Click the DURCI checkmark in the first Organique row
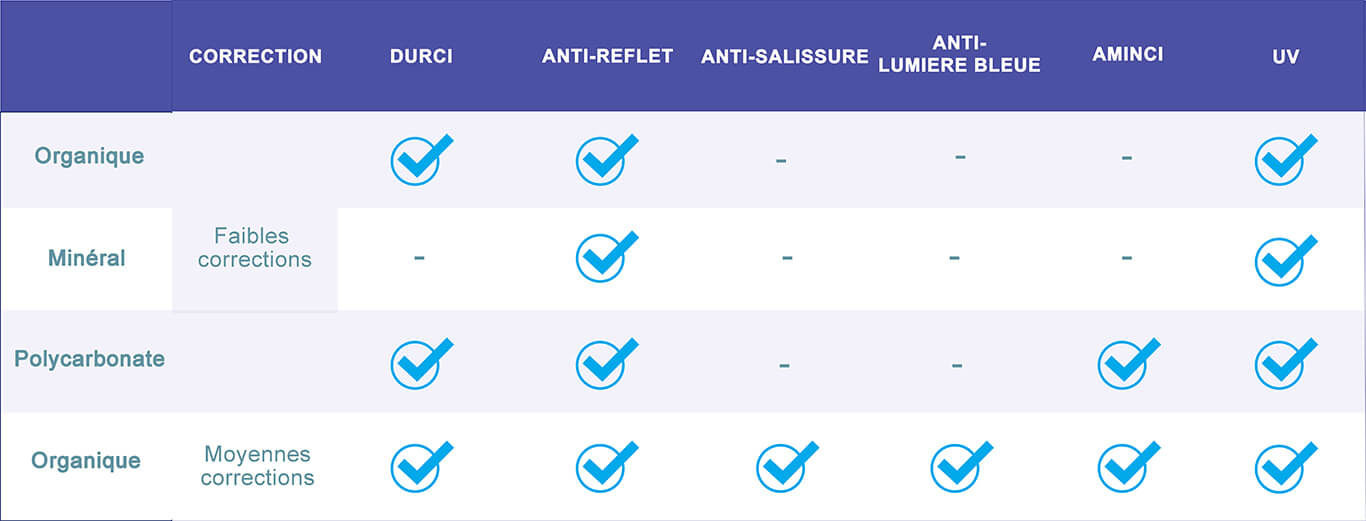The height and width of the screenshot is (521, 1366). pyautogui.click(x=421, y=160)
